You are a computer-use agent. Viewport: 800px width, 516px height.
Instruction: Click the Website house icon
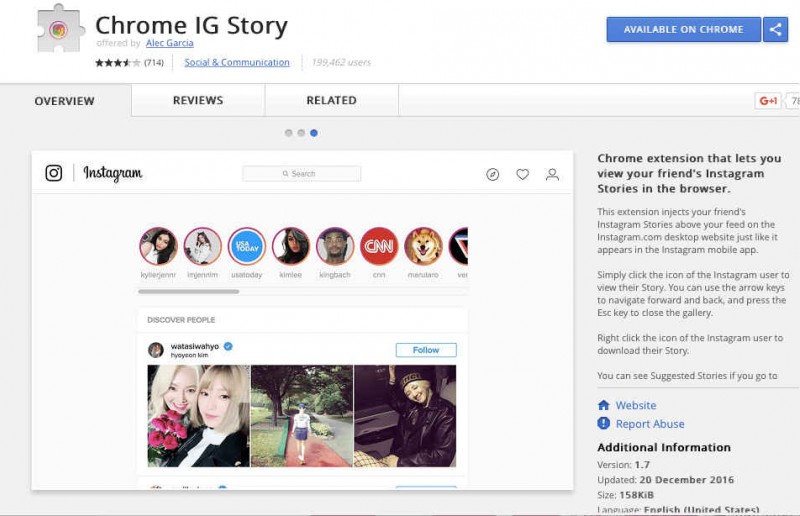click(x=604, y=405)
